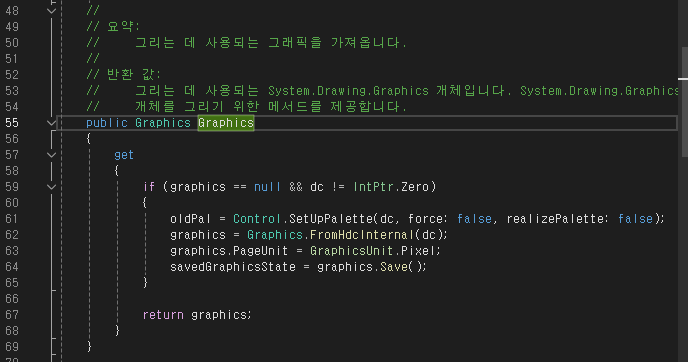688x362 pixels.
Task: Click line number 55 in the gutter
Action: coord(12,123)
